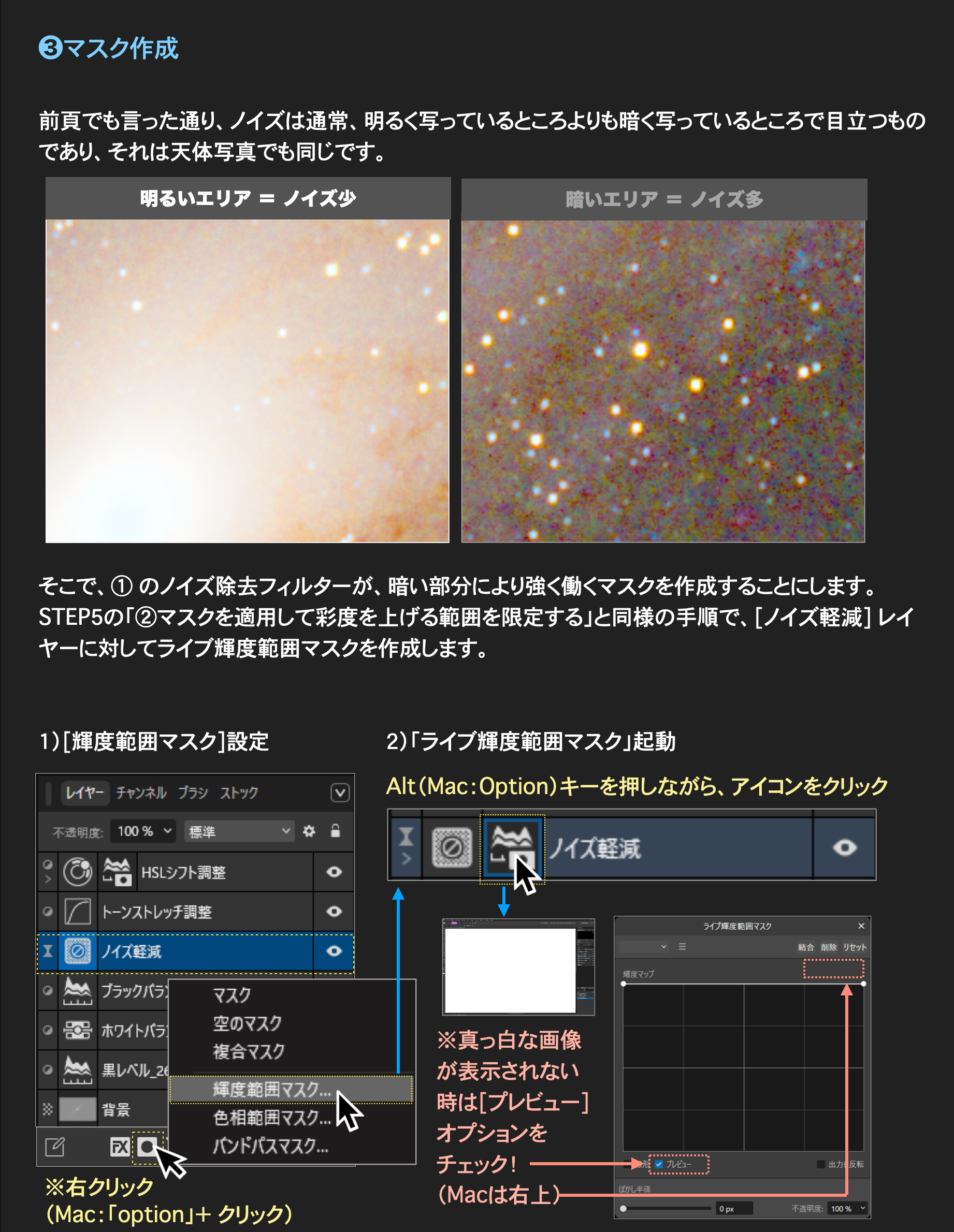Switch to the チャンネル tab
Screen dimensions: 954x1232
click(141, 793)
